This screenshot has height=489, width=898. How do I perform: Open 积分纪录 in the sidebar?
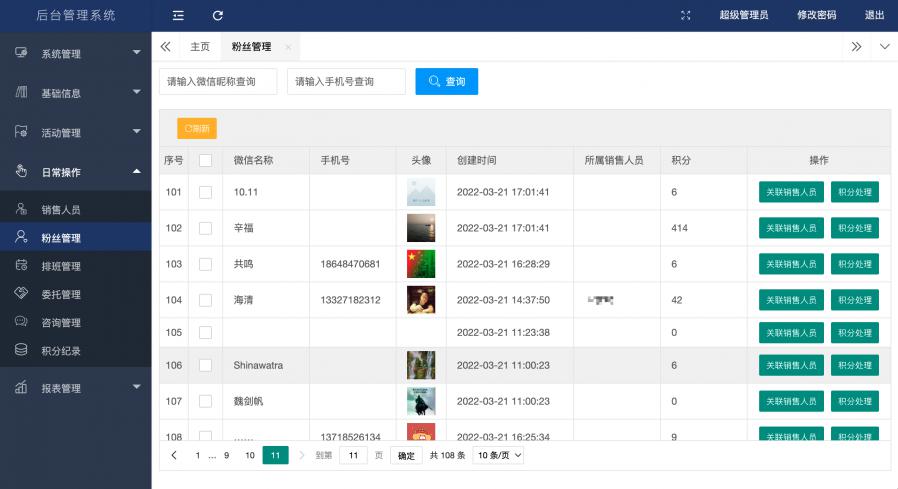click(x=60, y=351)
